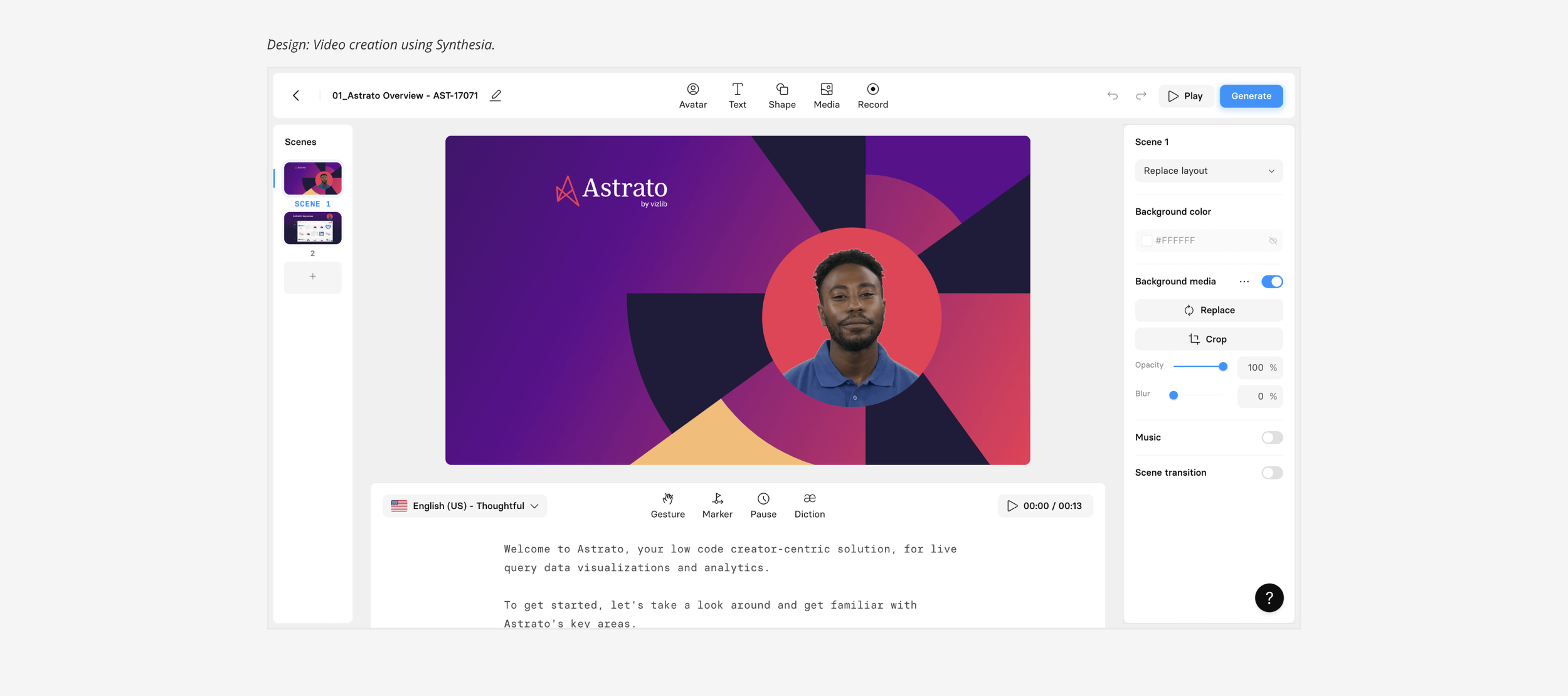Image resolution: width=1568 pixels, height=696 pixels.
Task: Click the Crop background media button
Action: pyautogui.click(x=1208, y=339)
